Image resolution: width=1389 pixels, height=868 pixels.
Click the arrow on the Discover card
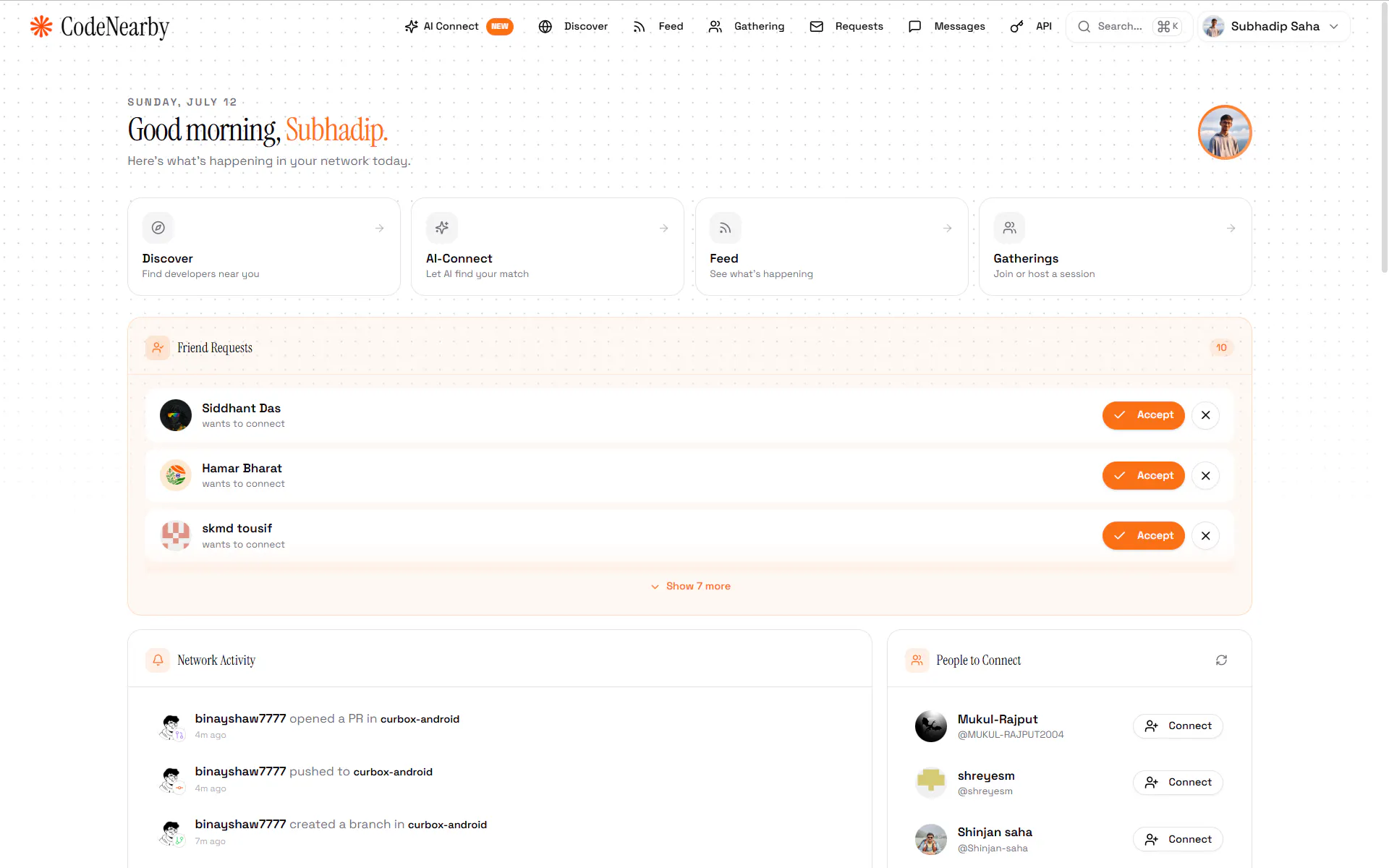(x=380, y=229)
